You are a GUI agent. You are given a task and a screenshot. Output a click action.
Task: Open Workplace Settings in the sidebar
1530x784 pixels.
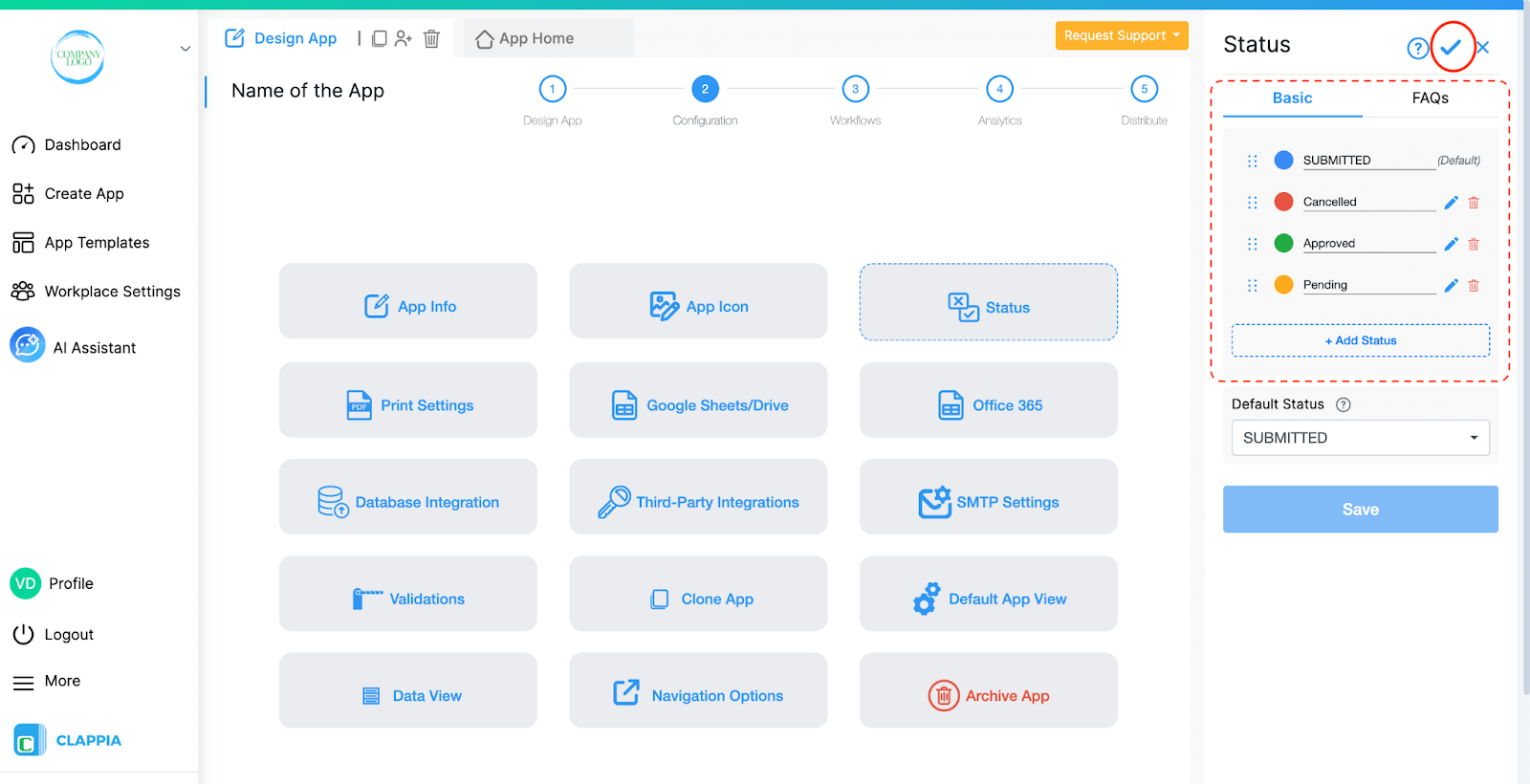click(x=96, y=292)
